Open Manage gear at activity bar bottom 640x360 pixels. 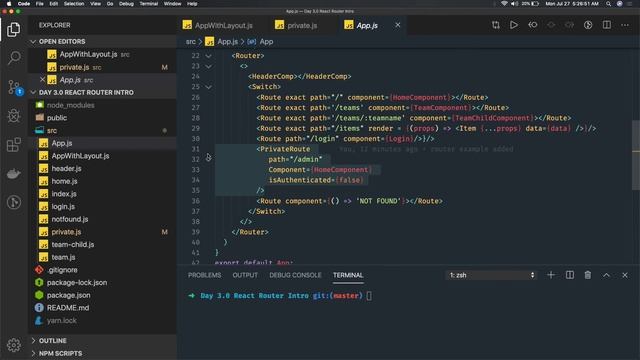tap(14, 345)
